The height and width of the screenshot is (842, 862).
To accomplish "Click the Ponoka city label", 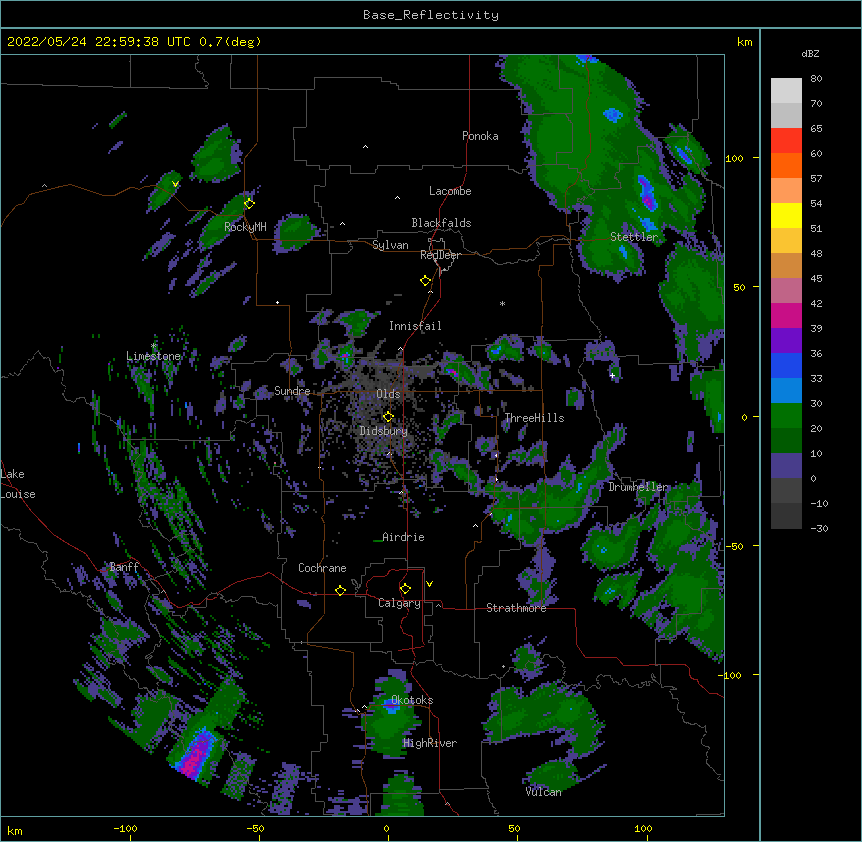I will pos(480,136).
